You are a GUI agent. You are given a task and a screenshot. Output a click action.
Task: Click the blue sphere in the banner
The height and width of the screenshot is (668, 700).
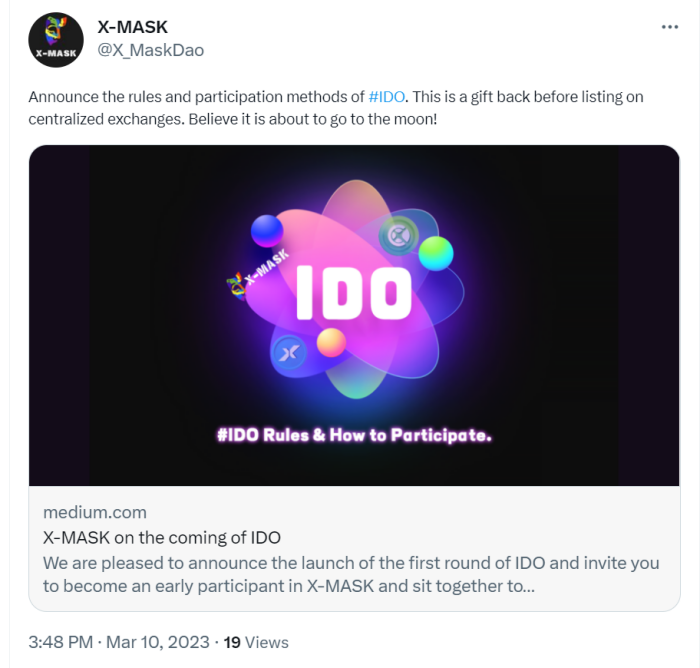coord(267,231)
